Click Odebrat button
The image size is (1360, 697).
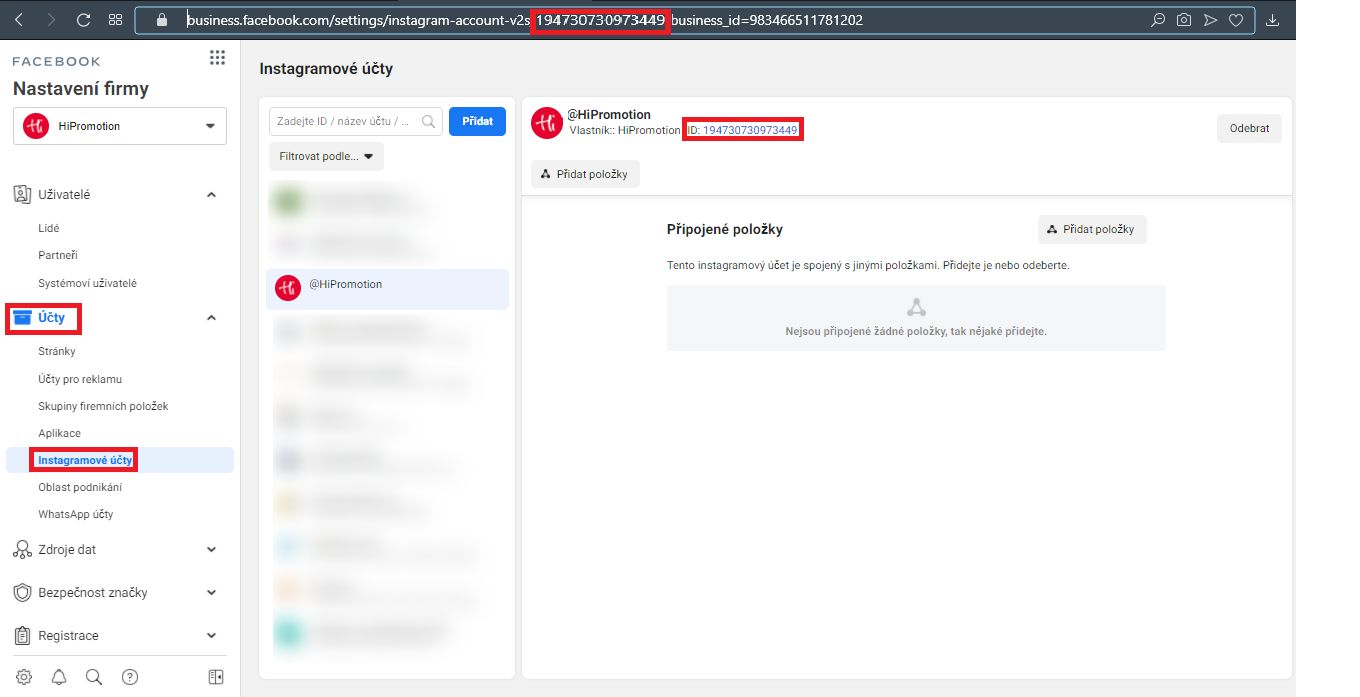(1249, 128)
